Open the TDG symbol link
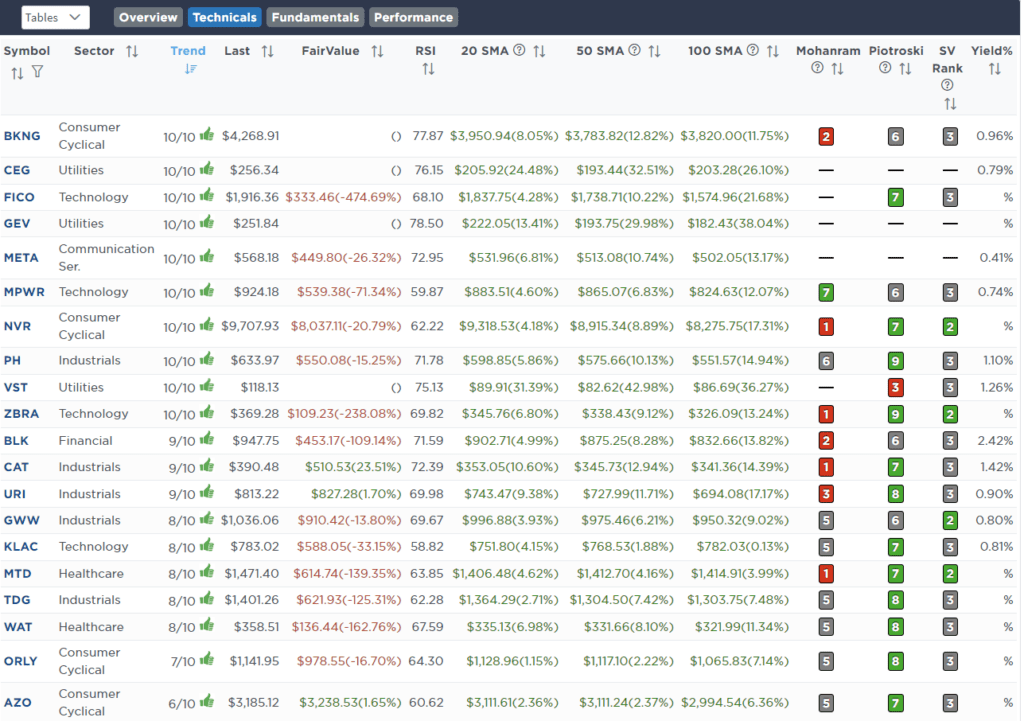Image resolution: width=1024 pixels, height=721 pixels. pos(17,600)
